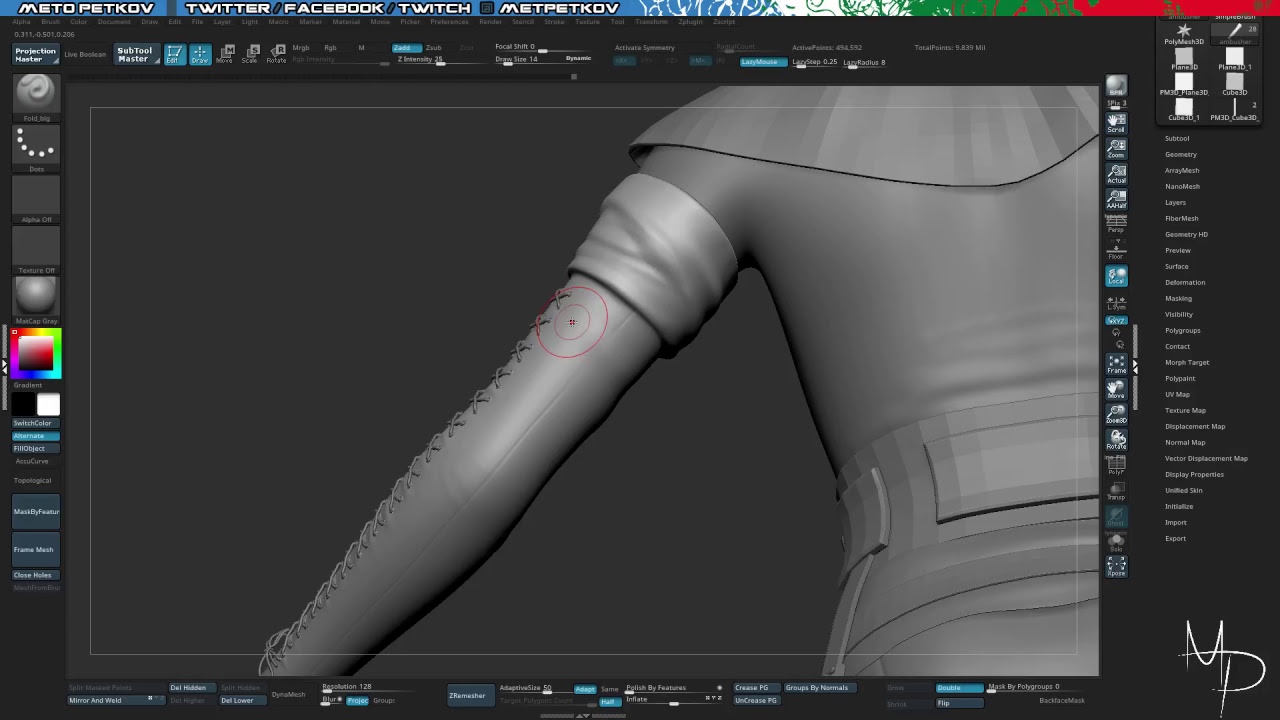1280x720 pixels.
Task: Expand the Masking section
Action: (1178, 299)
